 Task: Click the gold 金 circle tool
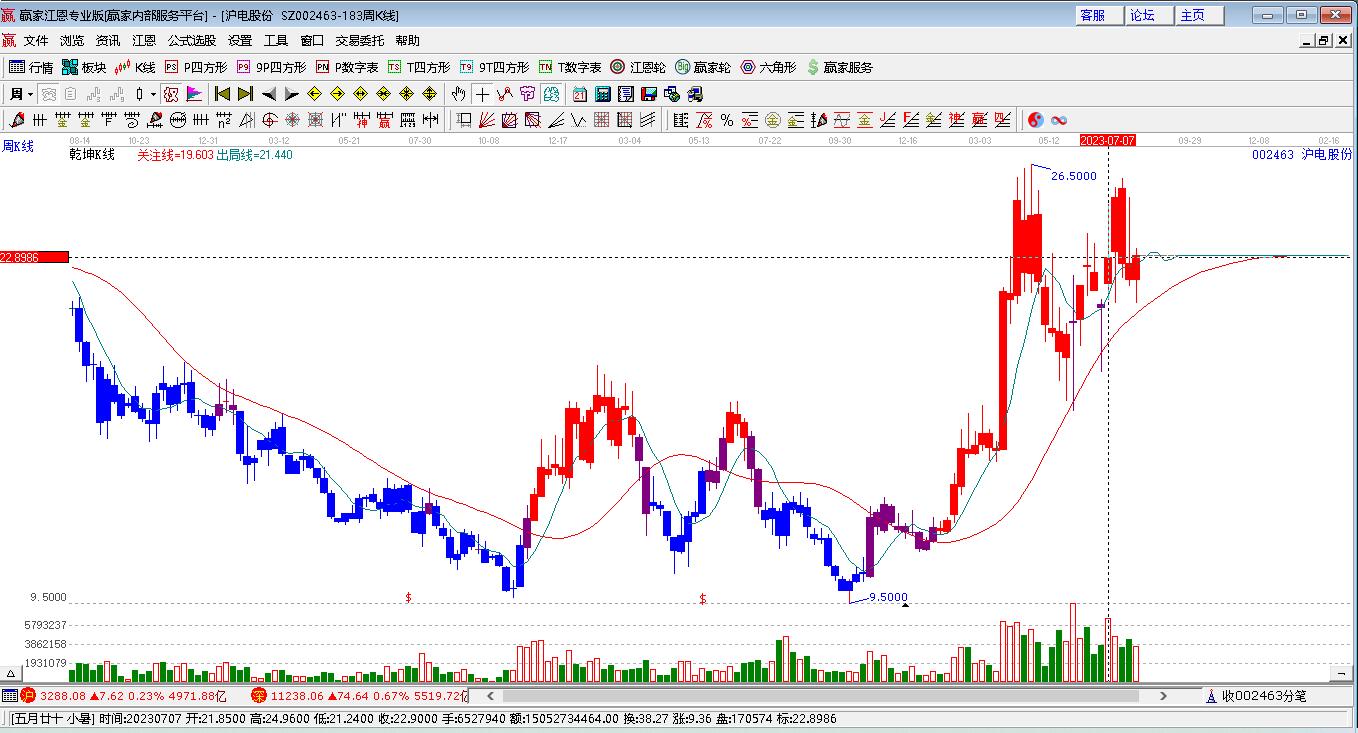(773, 120)
